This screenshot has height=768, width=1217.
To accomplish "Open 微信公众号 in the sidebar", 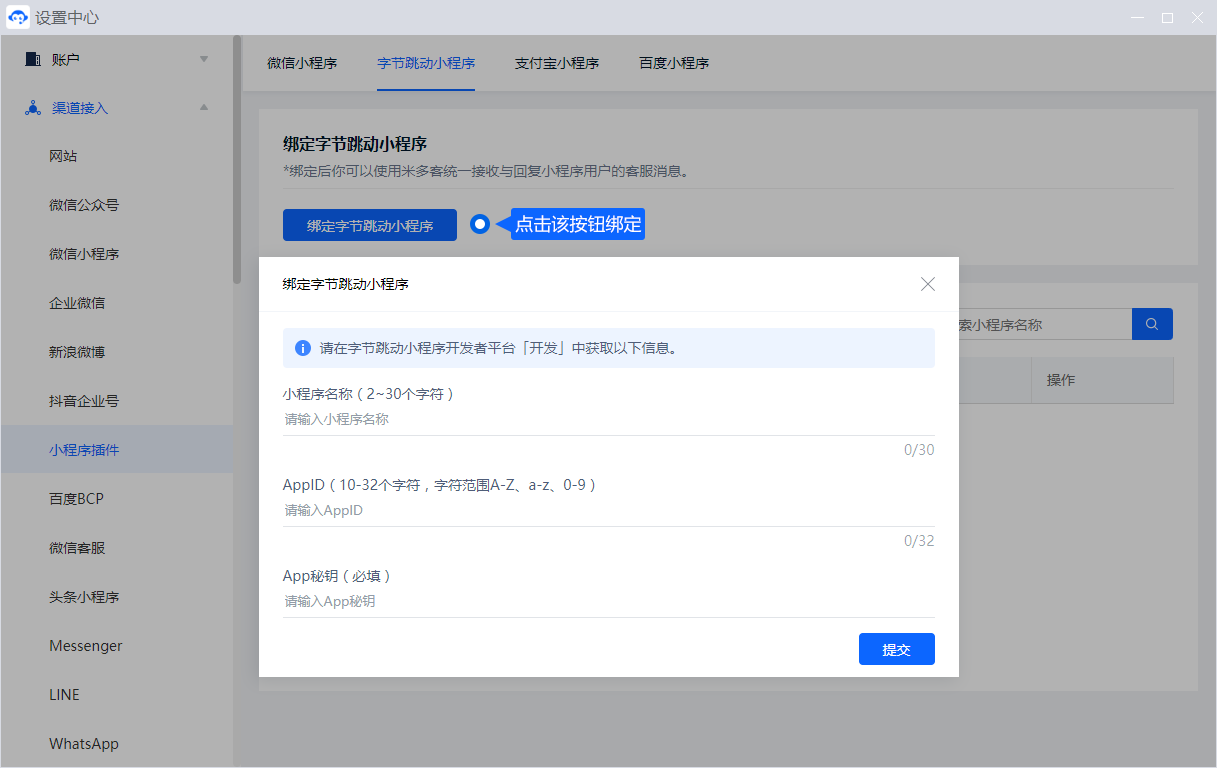I will (x=84, y=205).
